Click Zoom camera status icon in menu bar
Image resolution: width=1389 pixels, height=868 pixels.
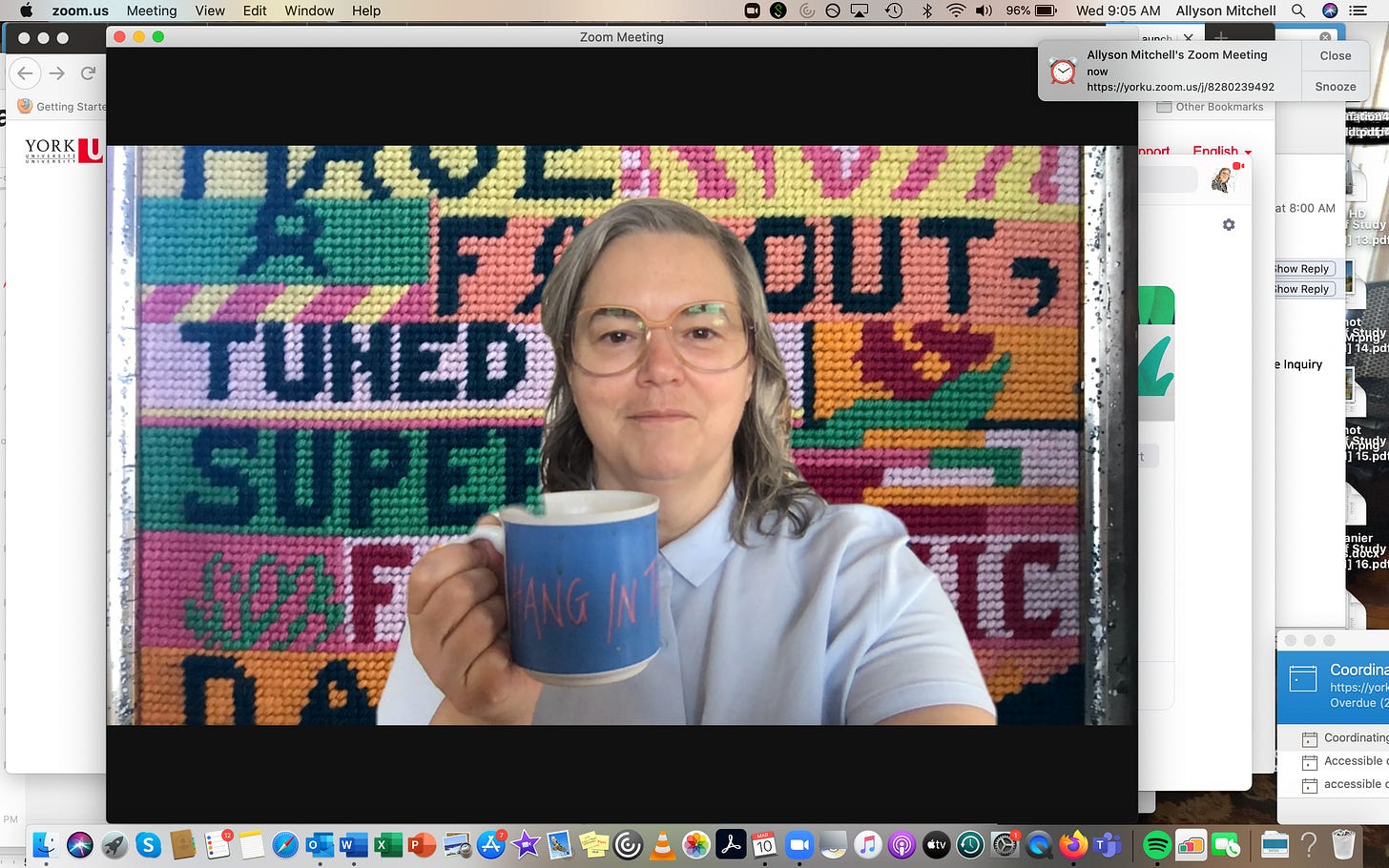(x=752, y=10)
